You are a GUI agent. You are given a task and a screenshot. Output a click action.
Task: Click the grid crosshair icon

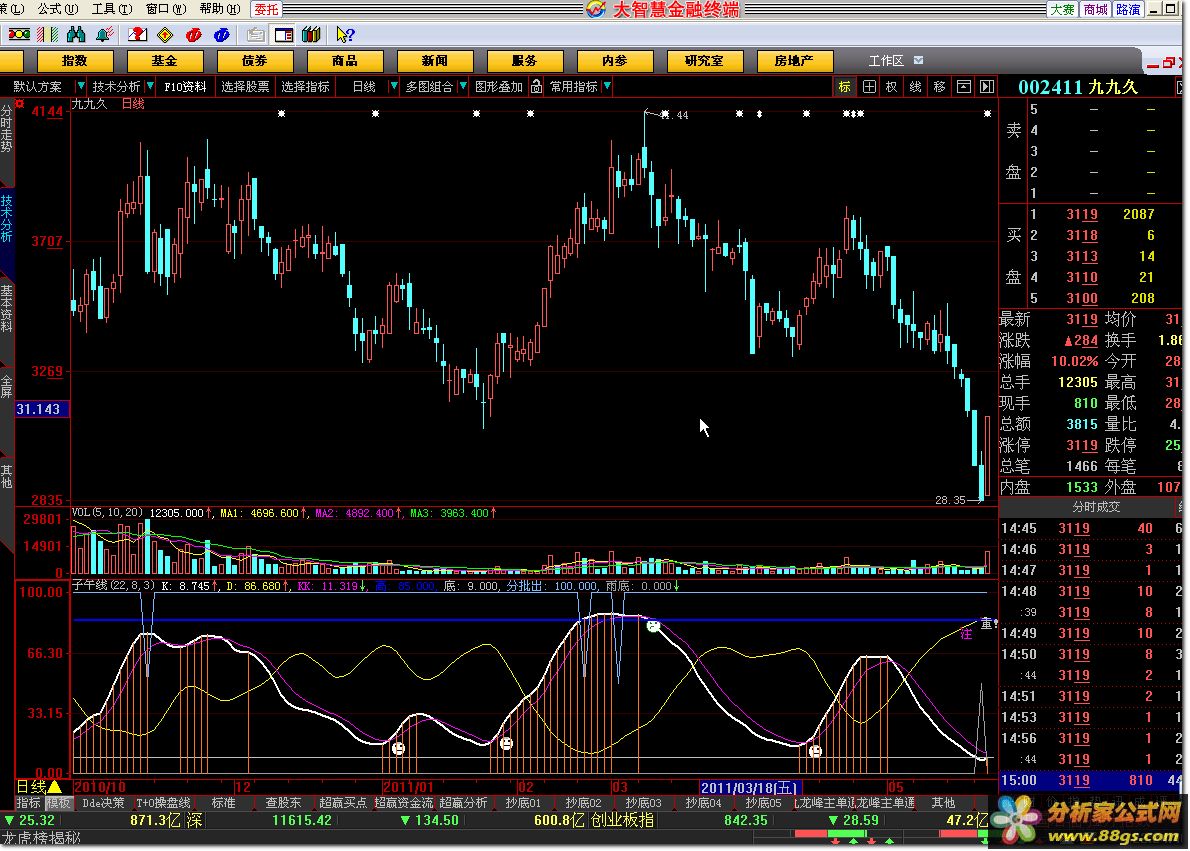coord(869,87)
